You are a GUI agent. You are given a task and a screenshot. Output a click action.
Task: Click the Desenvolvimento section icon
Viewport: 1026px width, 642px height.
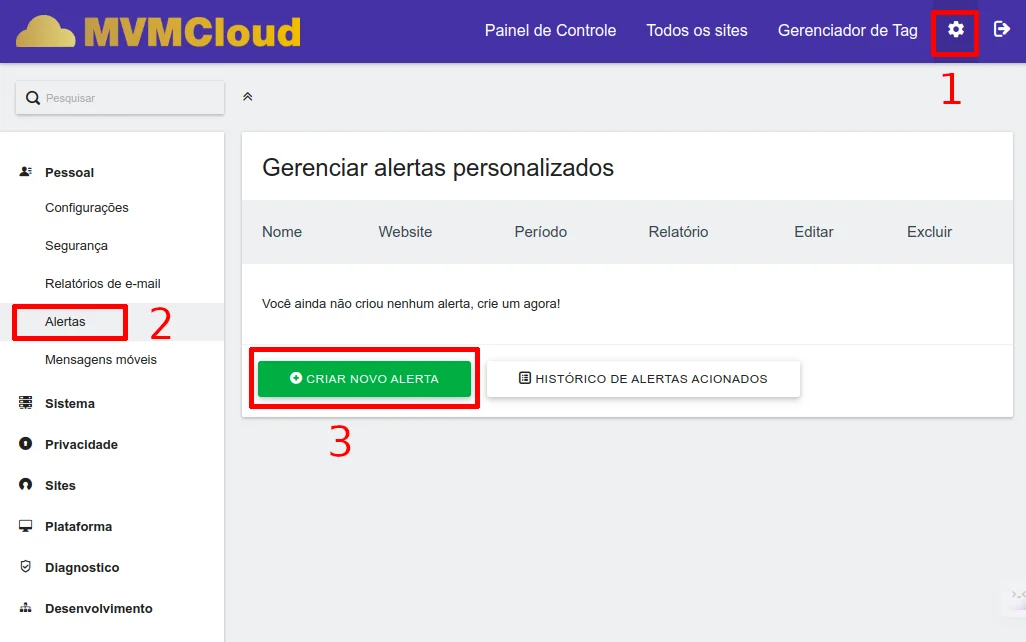pos(26,608)
